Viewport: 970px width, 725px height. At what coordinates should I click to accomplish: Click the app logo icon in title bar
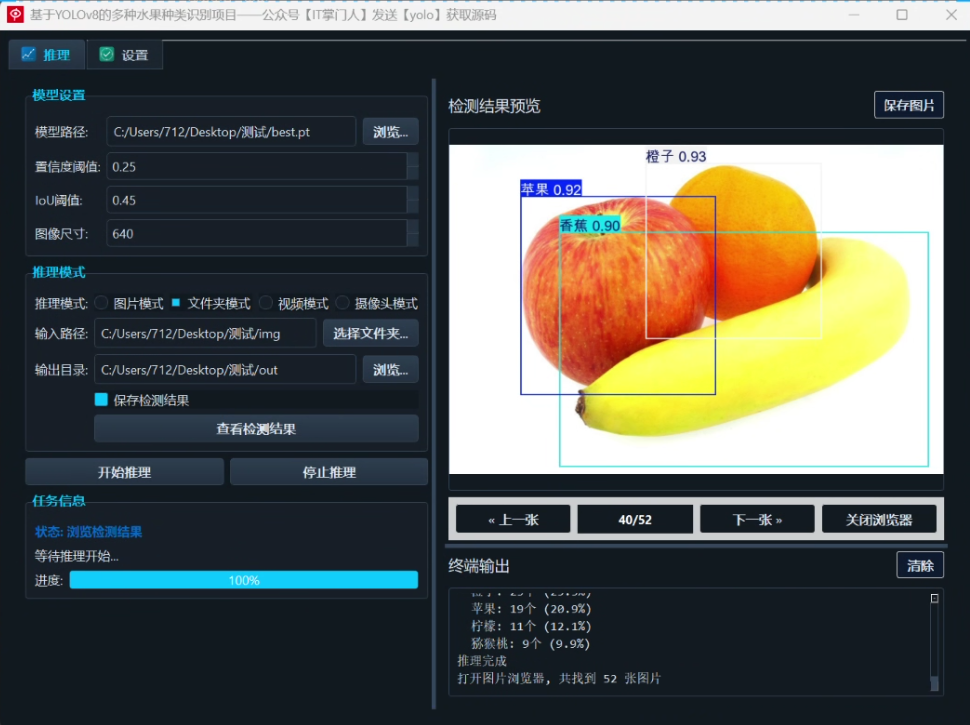[x=15, y=14]
